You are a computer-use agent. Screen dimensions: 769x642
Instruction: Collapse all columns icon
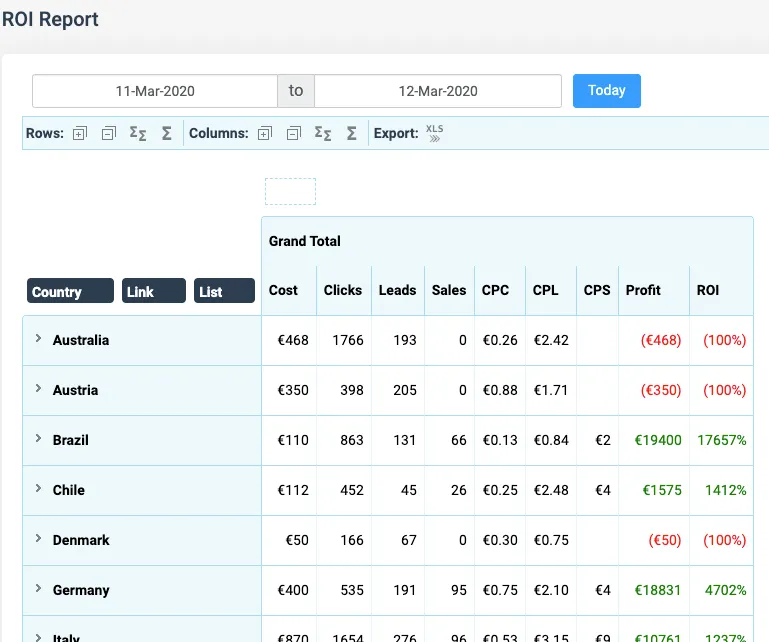pyautogui.click(x=293, y=133)
